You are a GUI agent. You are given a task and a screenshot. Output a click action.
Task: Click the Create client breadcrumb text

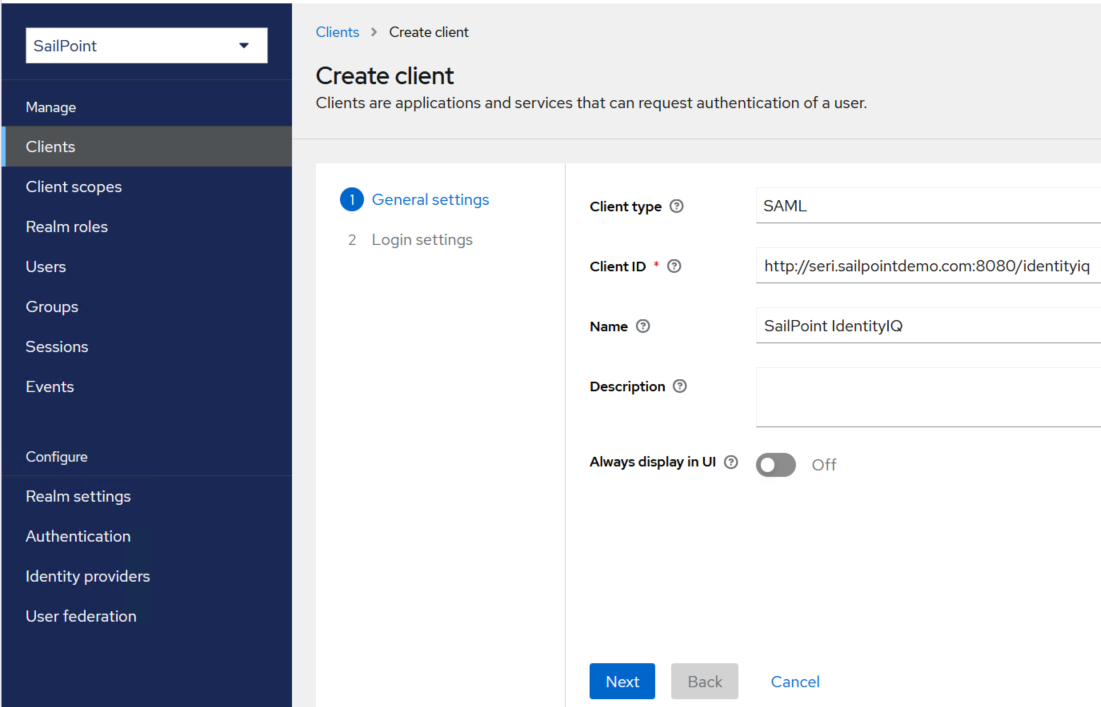428,32
